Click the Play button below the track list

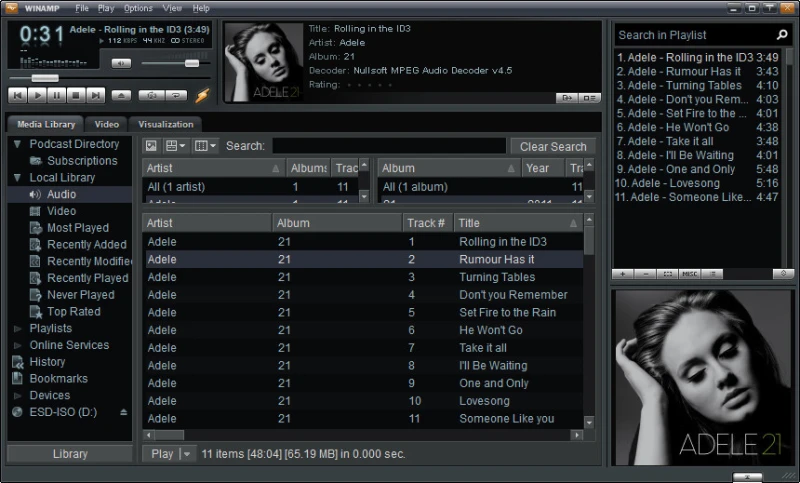(x=162, y=454)
